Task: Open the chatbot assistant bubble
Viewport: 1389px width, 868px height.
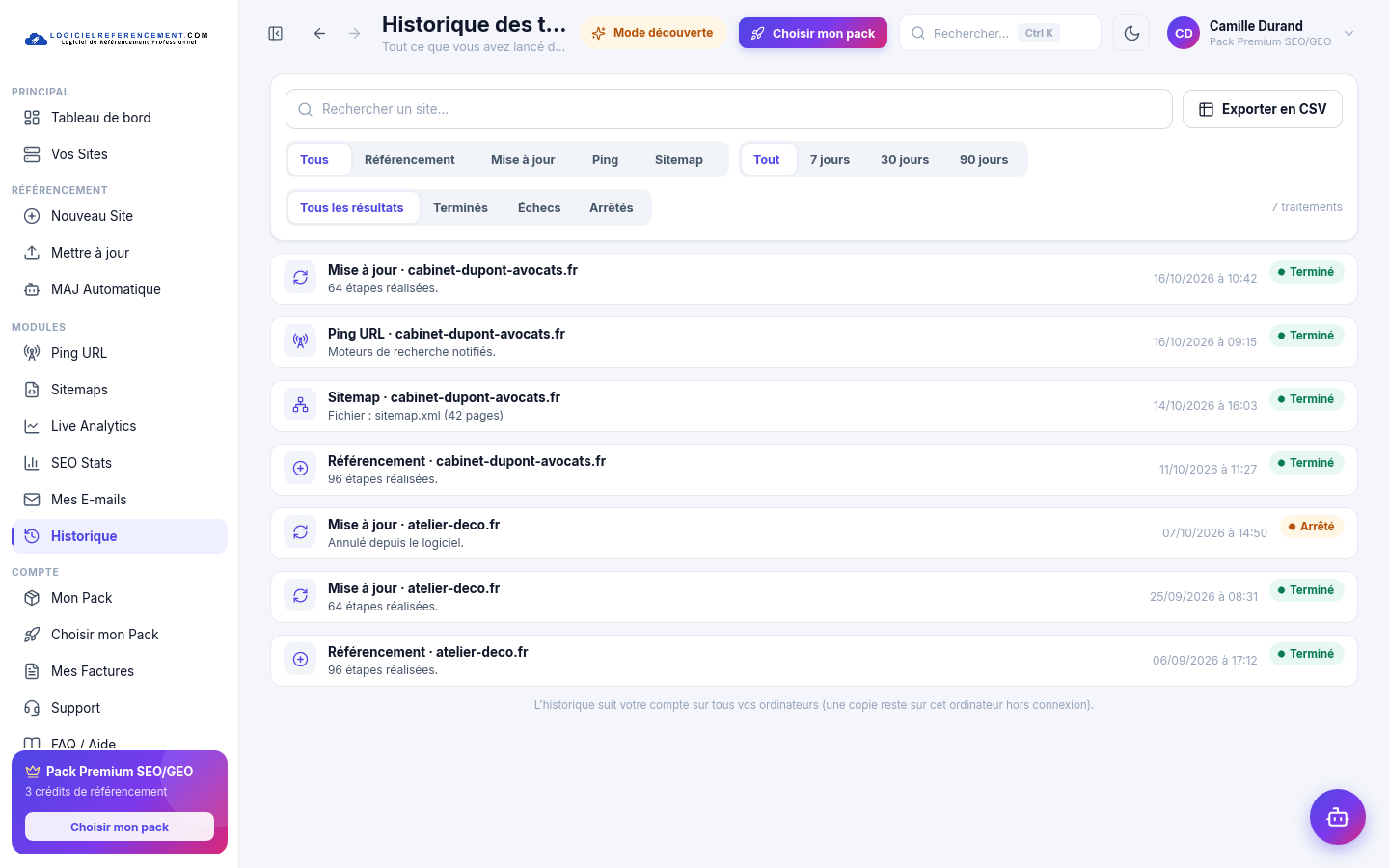Action: (1337, 817)
